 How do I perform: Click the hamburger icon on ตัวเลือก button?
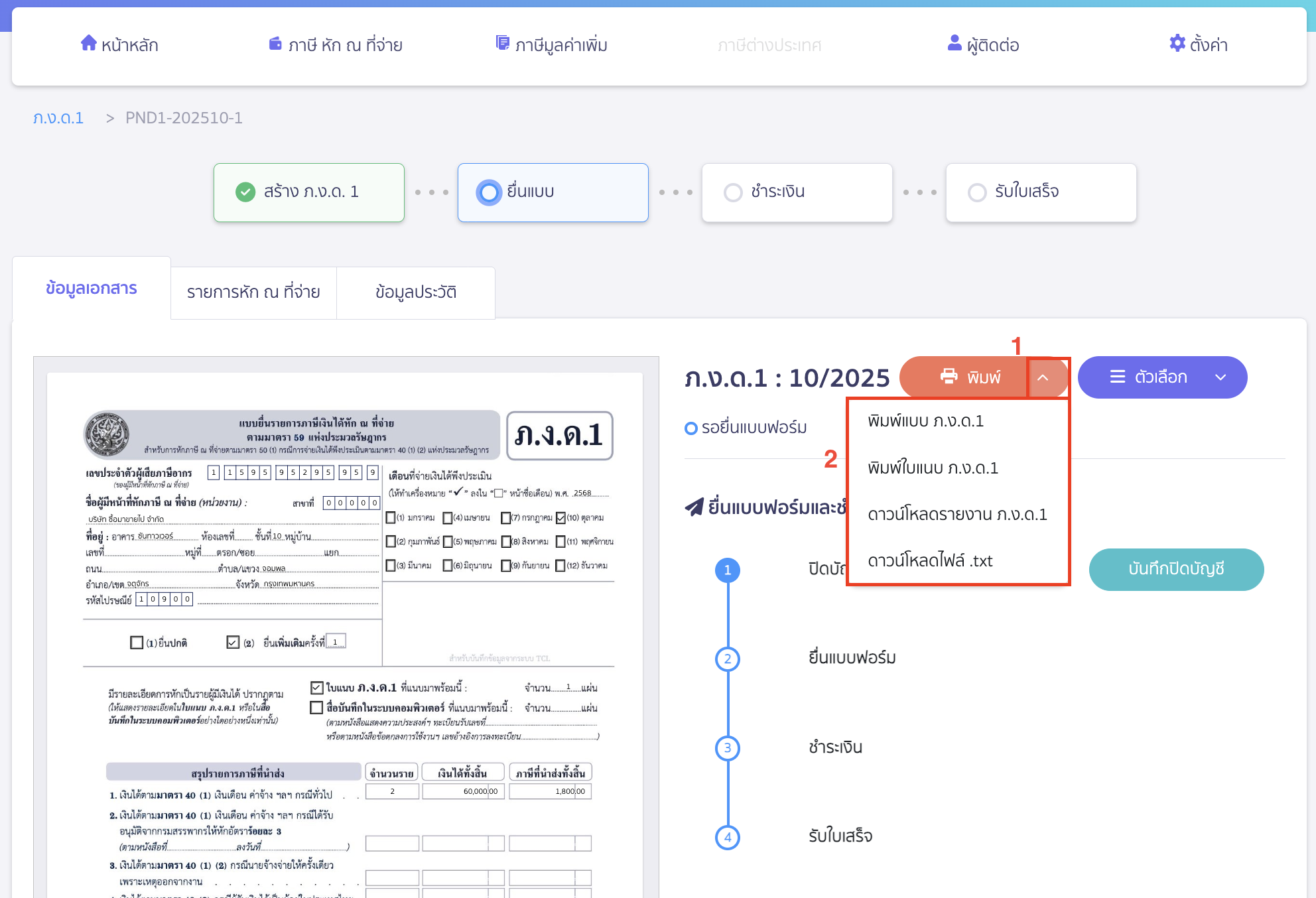point(1118,377)
